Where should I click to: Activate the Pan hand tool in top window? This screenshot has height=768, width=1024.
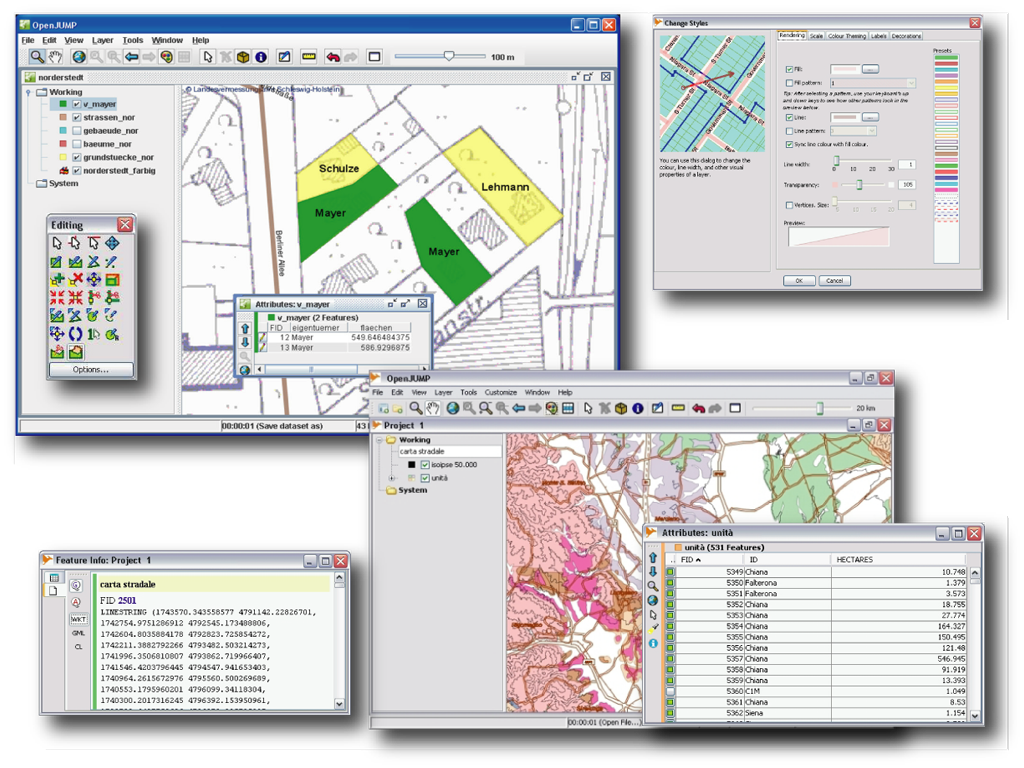click(55, 57)
